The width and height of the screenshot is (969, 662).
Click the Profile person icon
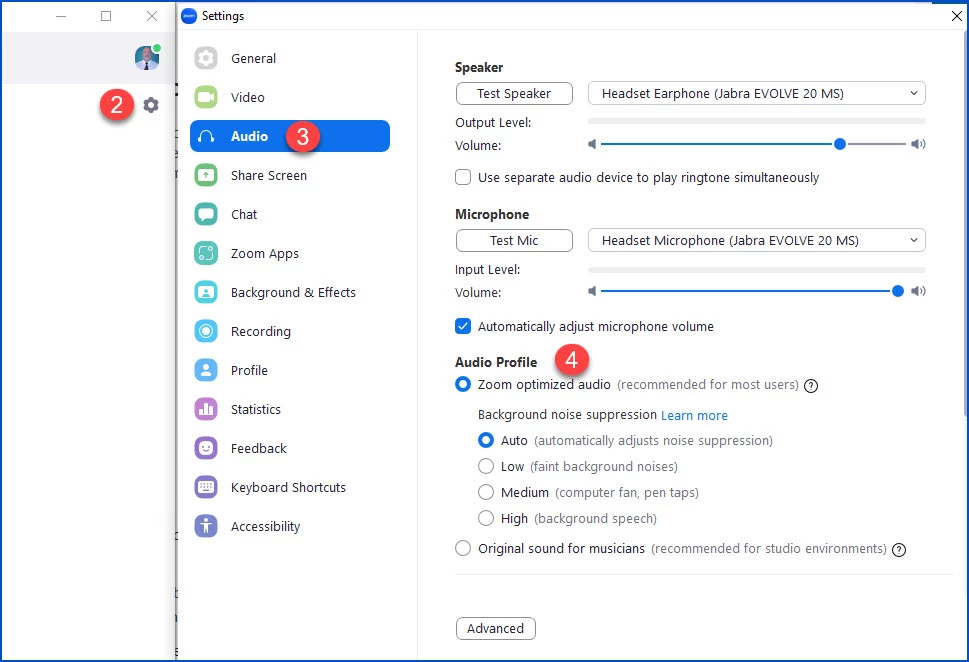point(206,370)
